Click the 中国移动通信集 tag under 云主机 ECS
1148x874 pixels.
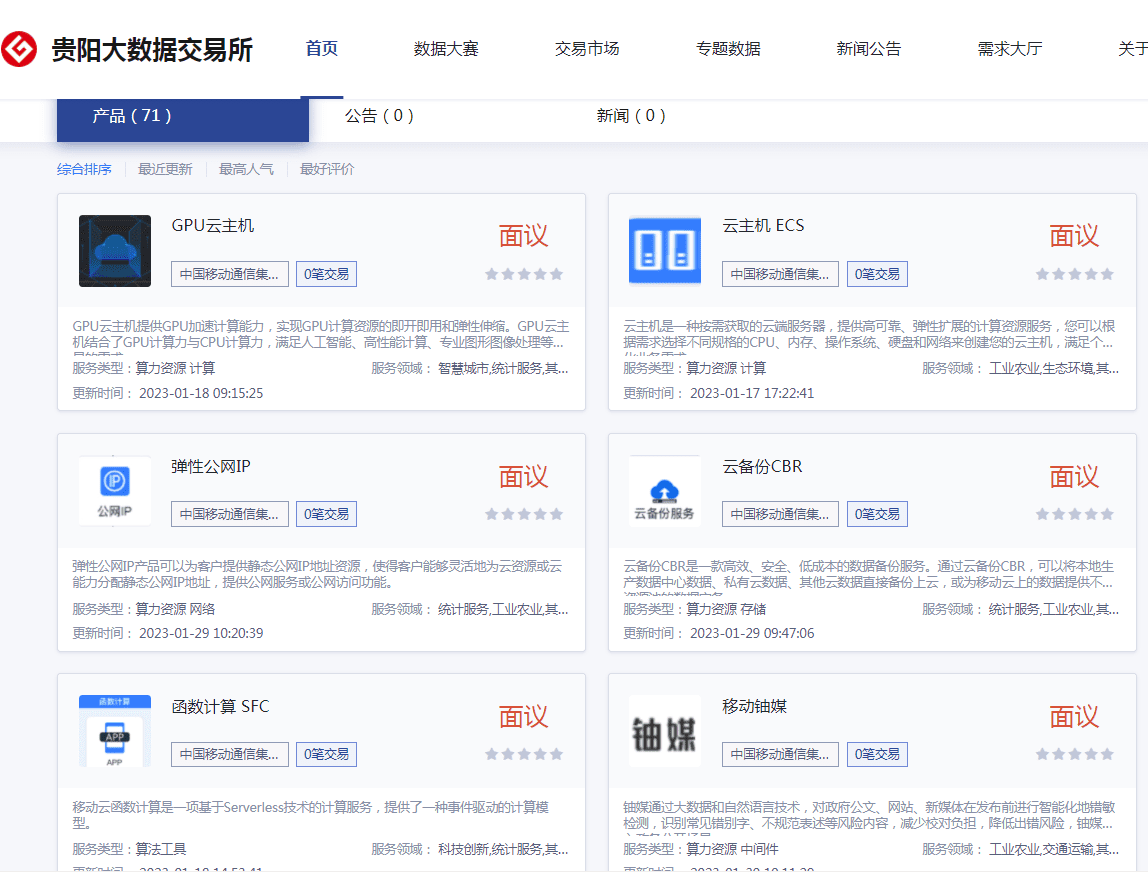click(x=780, y=274)
